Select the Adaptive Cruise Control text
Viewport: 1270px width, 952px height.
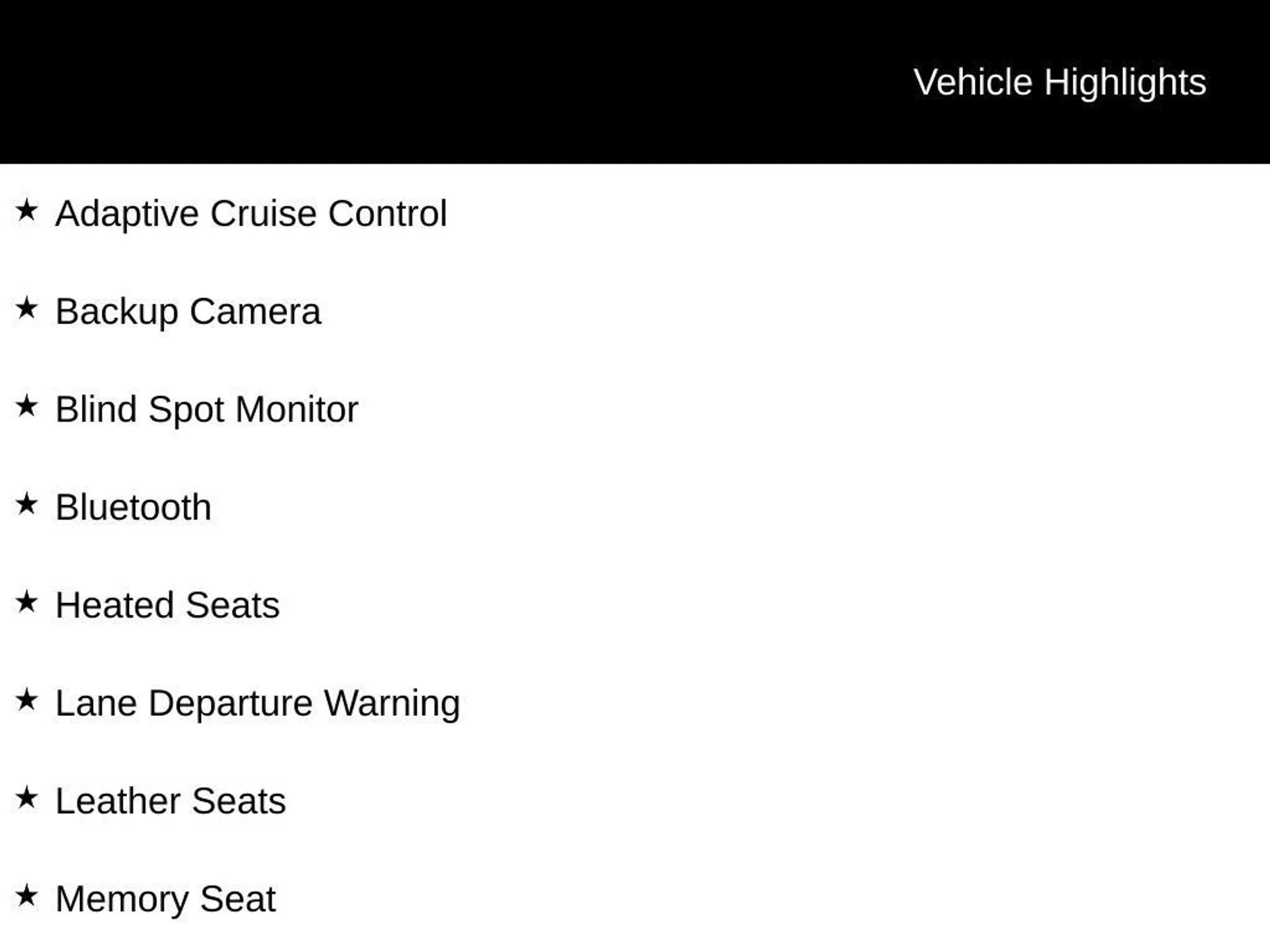click(x=251, y=214)
